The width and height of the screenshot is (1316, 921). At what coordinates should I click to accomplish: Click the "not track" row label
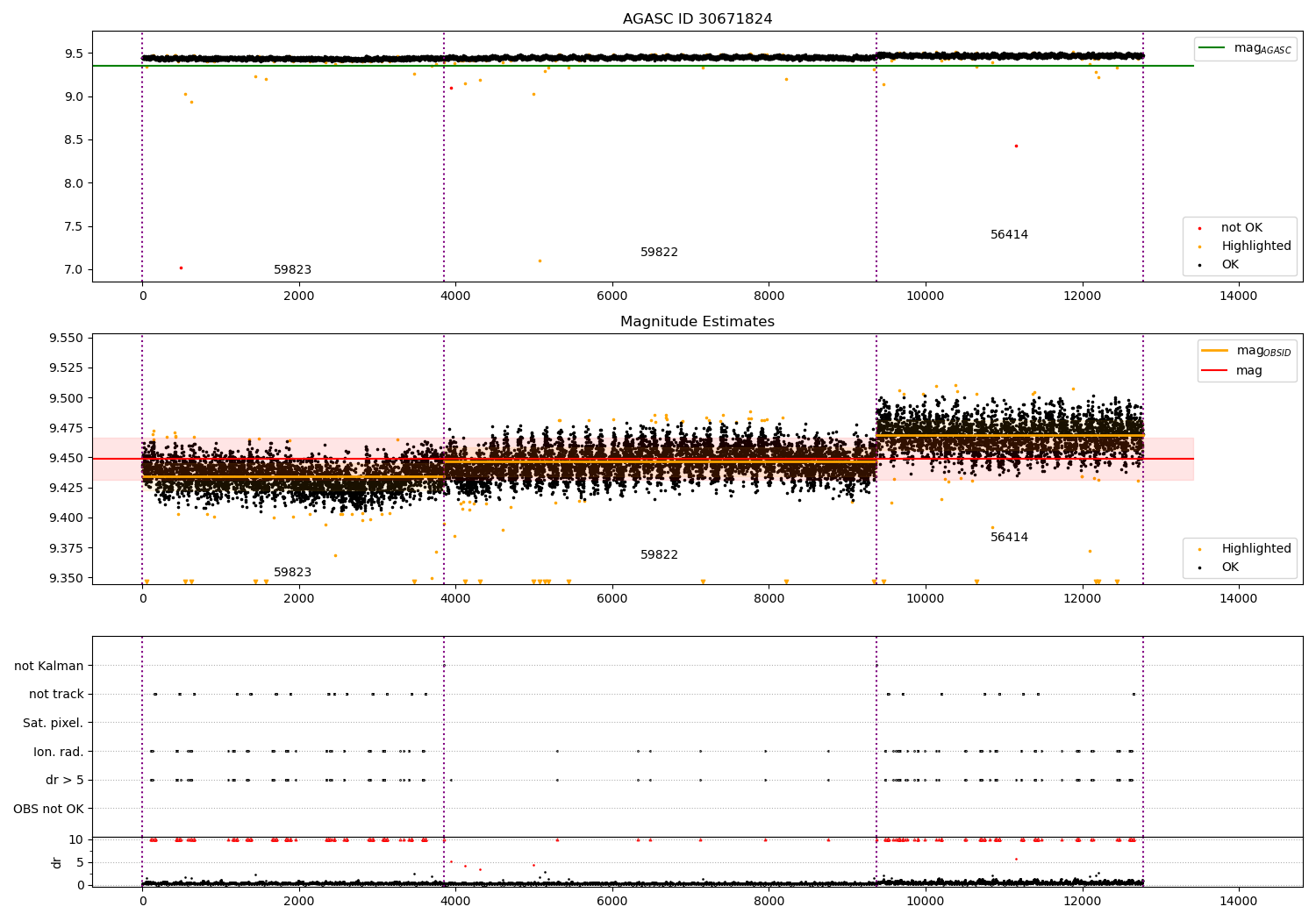click(x=56, y=695)
